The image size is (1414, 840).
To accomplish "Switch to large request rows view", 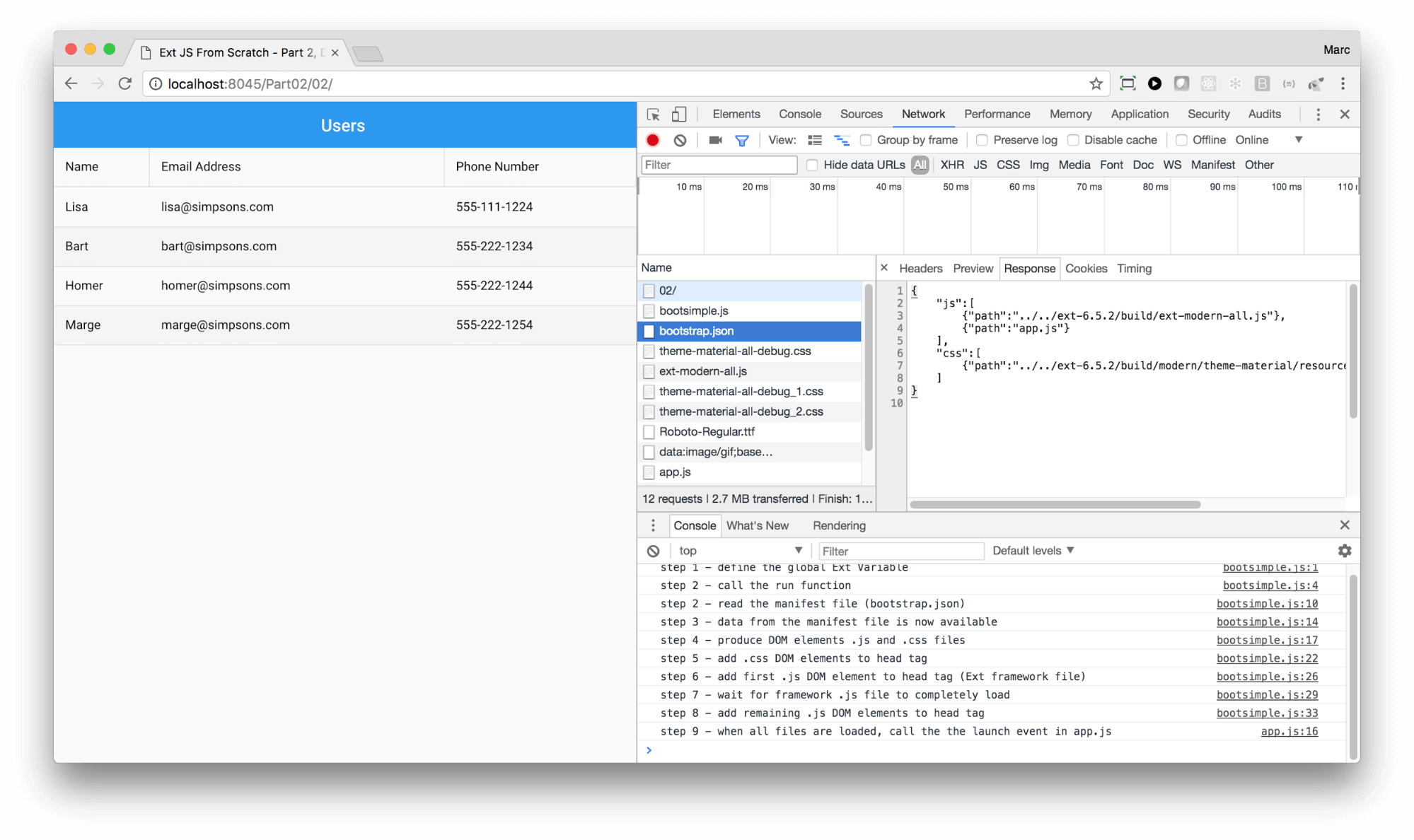I will (815, 140).
